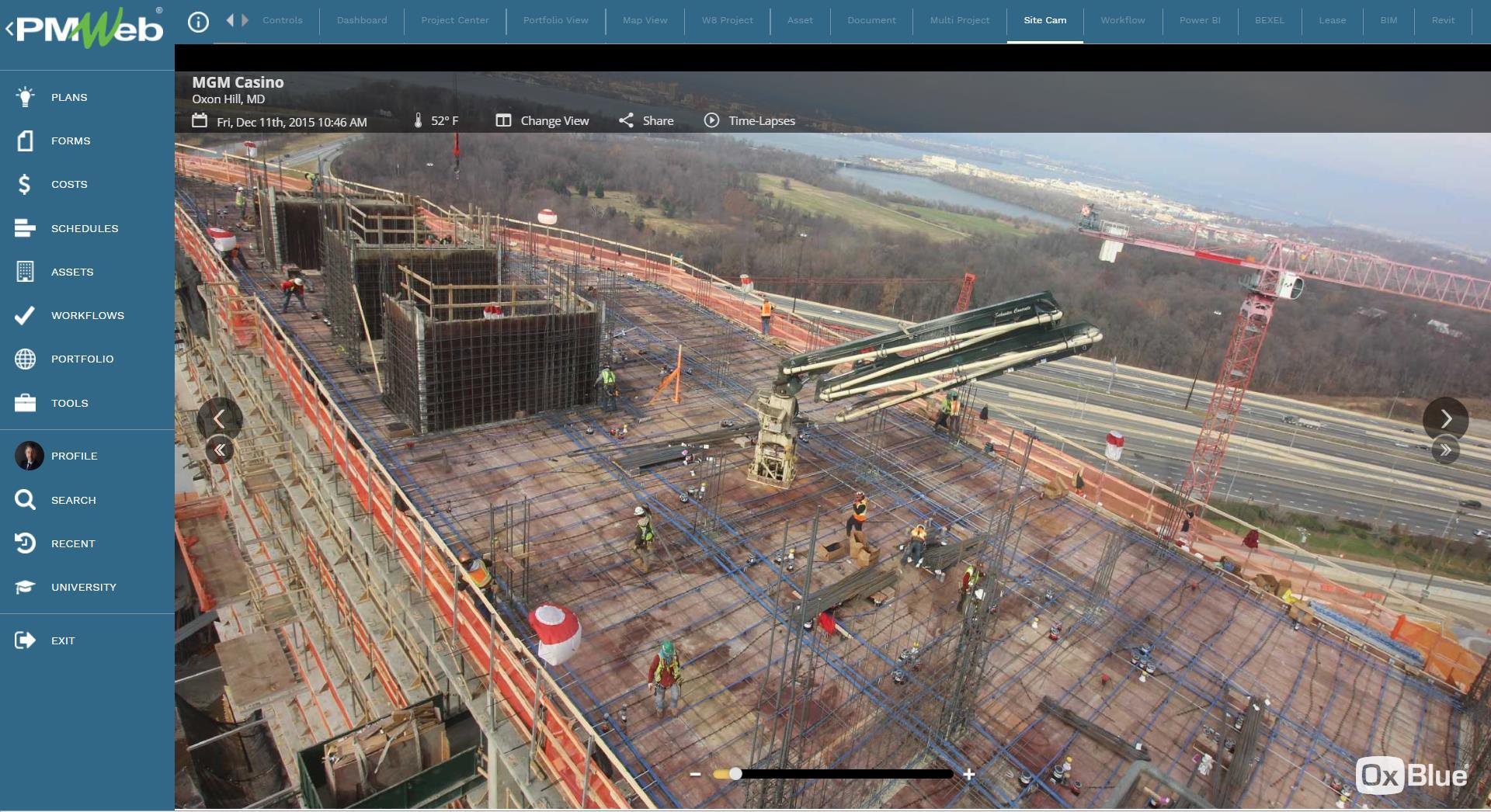Click the calendar date icon
Image resolution: width=1491 pixels, height=812 pixels.
(200, 121)
